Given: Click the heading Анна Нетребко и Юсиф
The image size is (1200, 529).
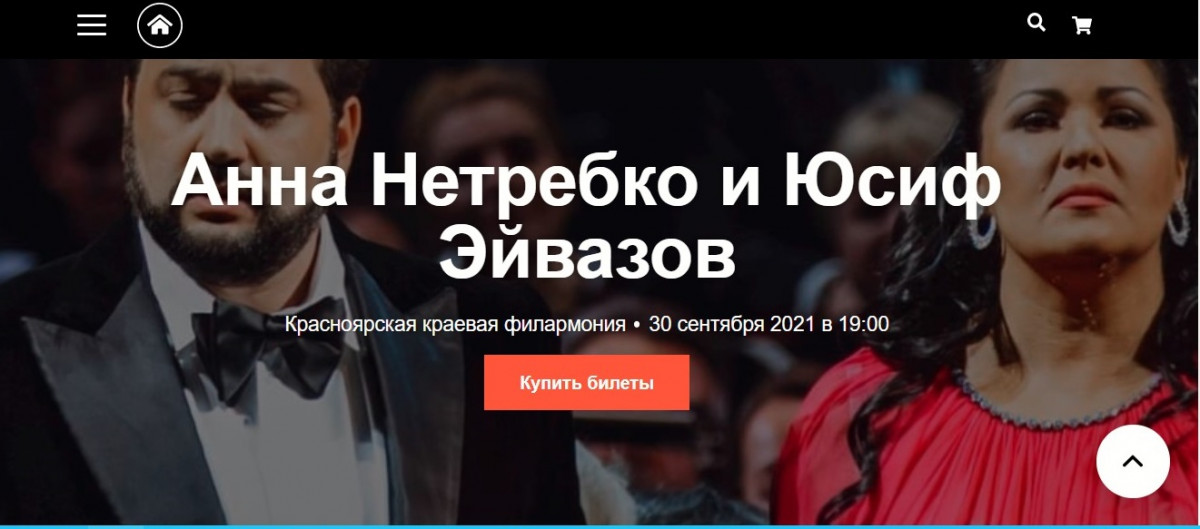Looking at the screenshot, I should point(586,181).
